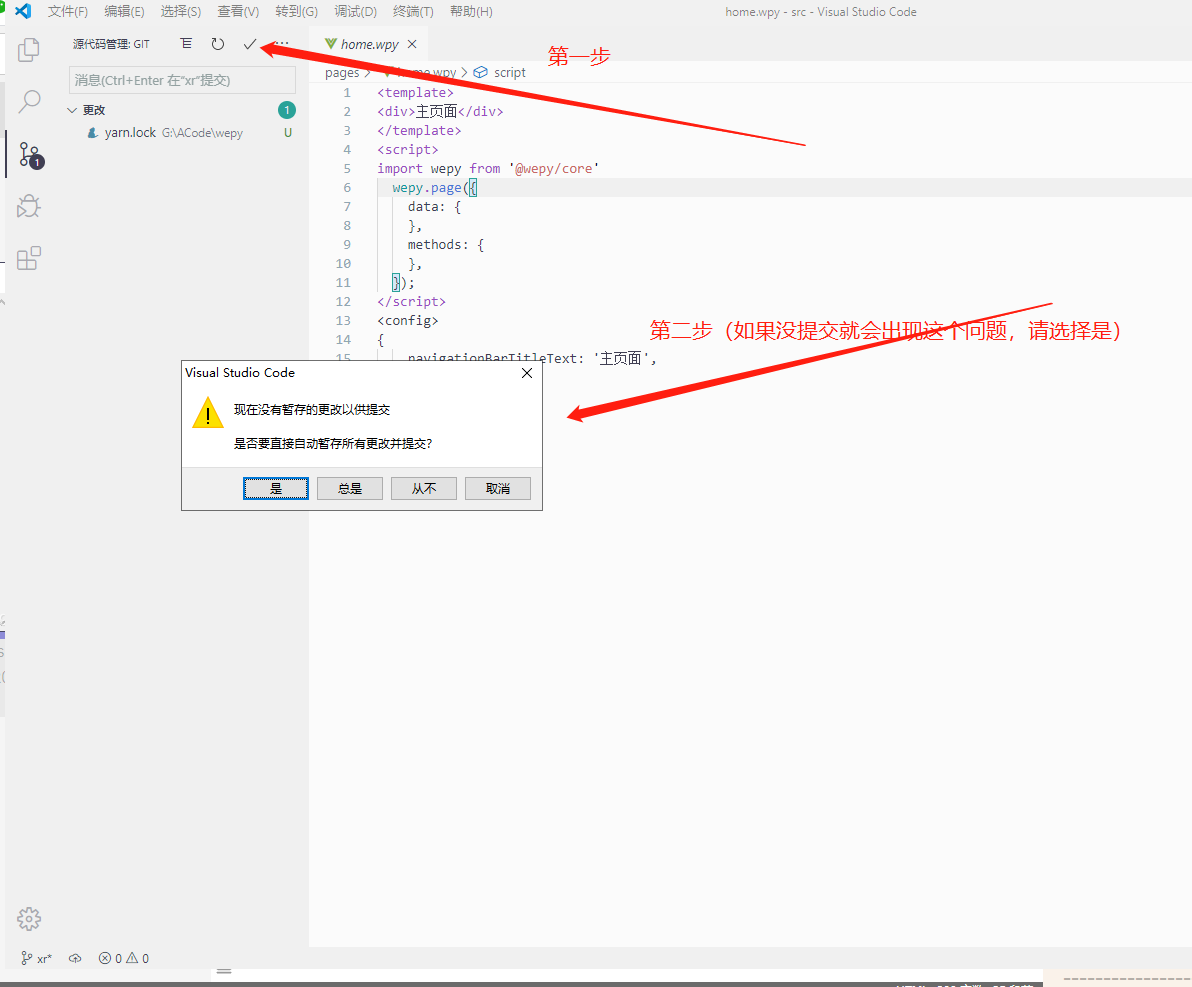Click the VS Code logo icon
This screenshot has height=987, width=1192.
(x=23, y=11)
